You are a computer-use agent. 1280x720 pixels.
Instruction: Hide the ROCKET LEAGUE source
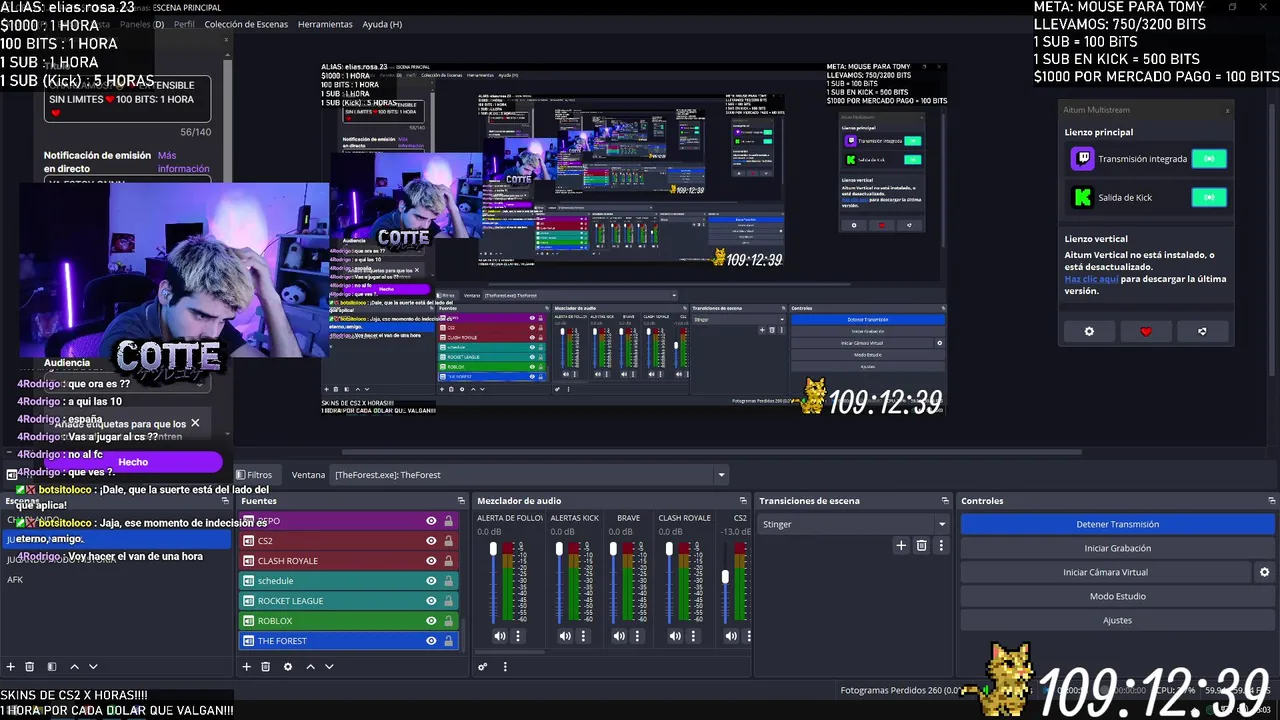431,601
